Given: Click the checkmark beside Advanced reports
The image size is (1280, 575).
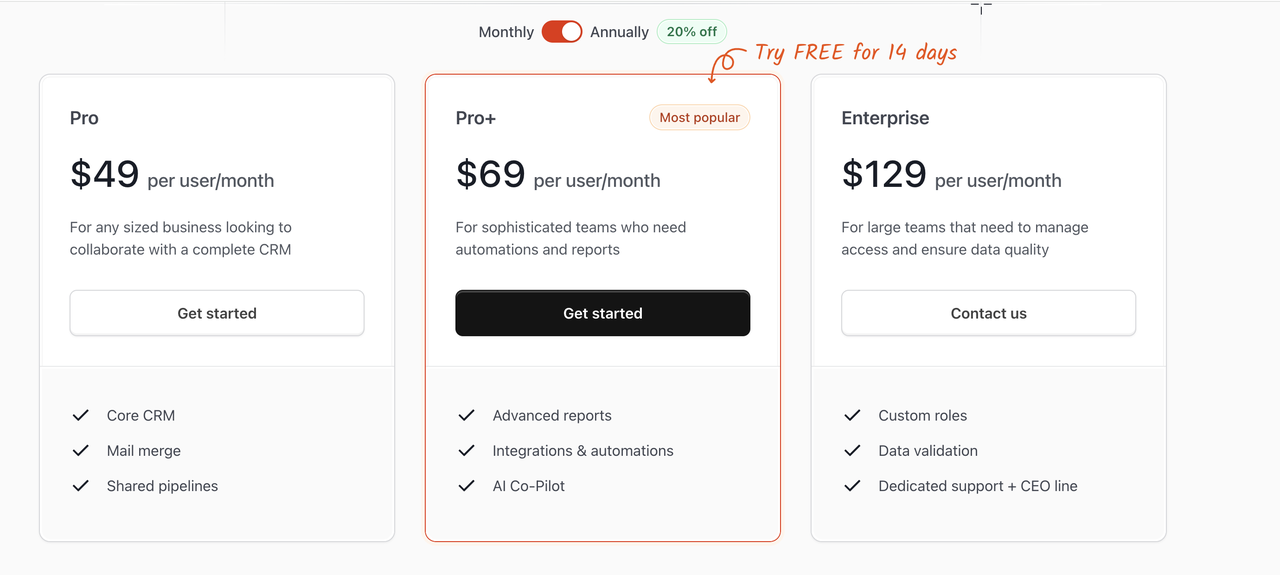Looking at the screenshot, I should point(466,415).
